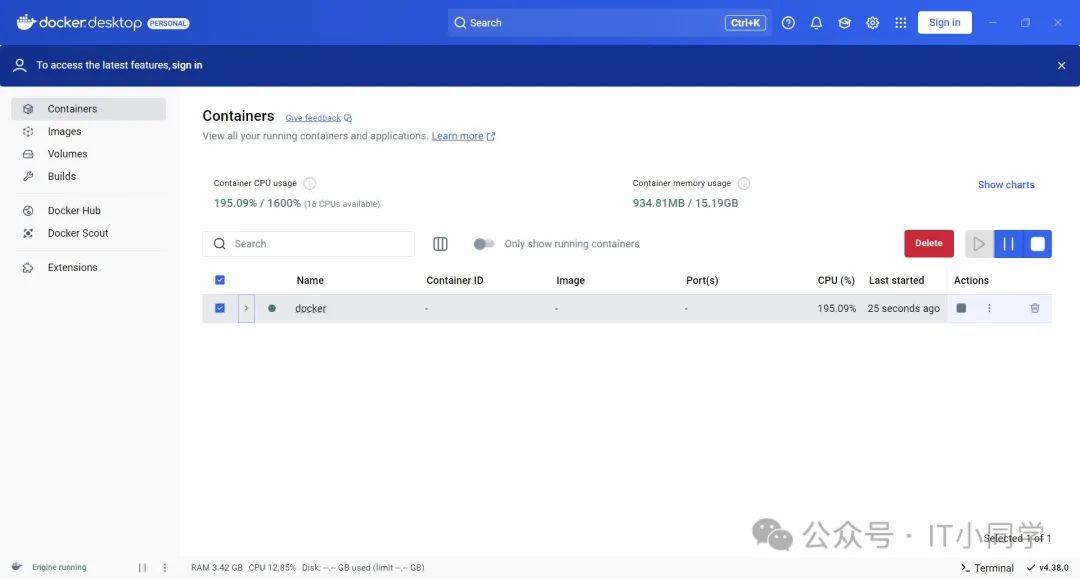Open the help icon in header

[x=788, y=23]
